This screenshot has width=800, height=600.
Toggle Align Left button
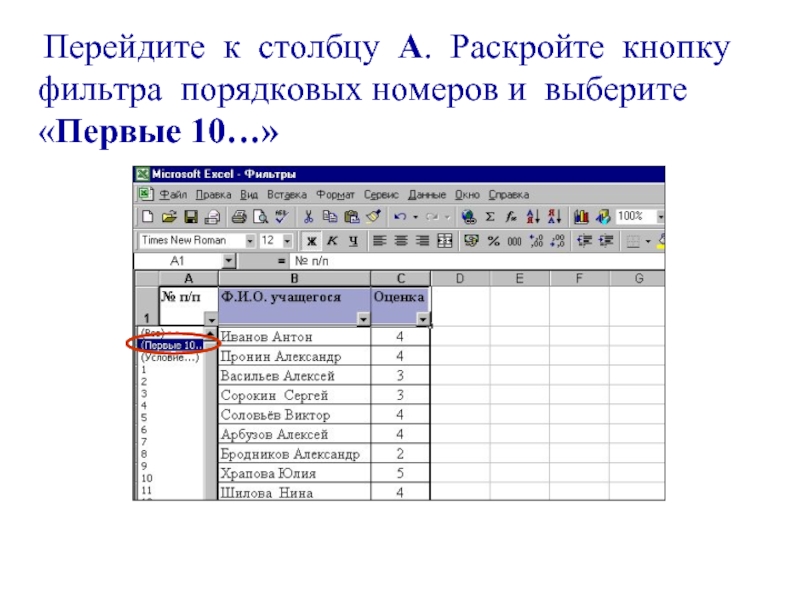(x=379, y=240)
